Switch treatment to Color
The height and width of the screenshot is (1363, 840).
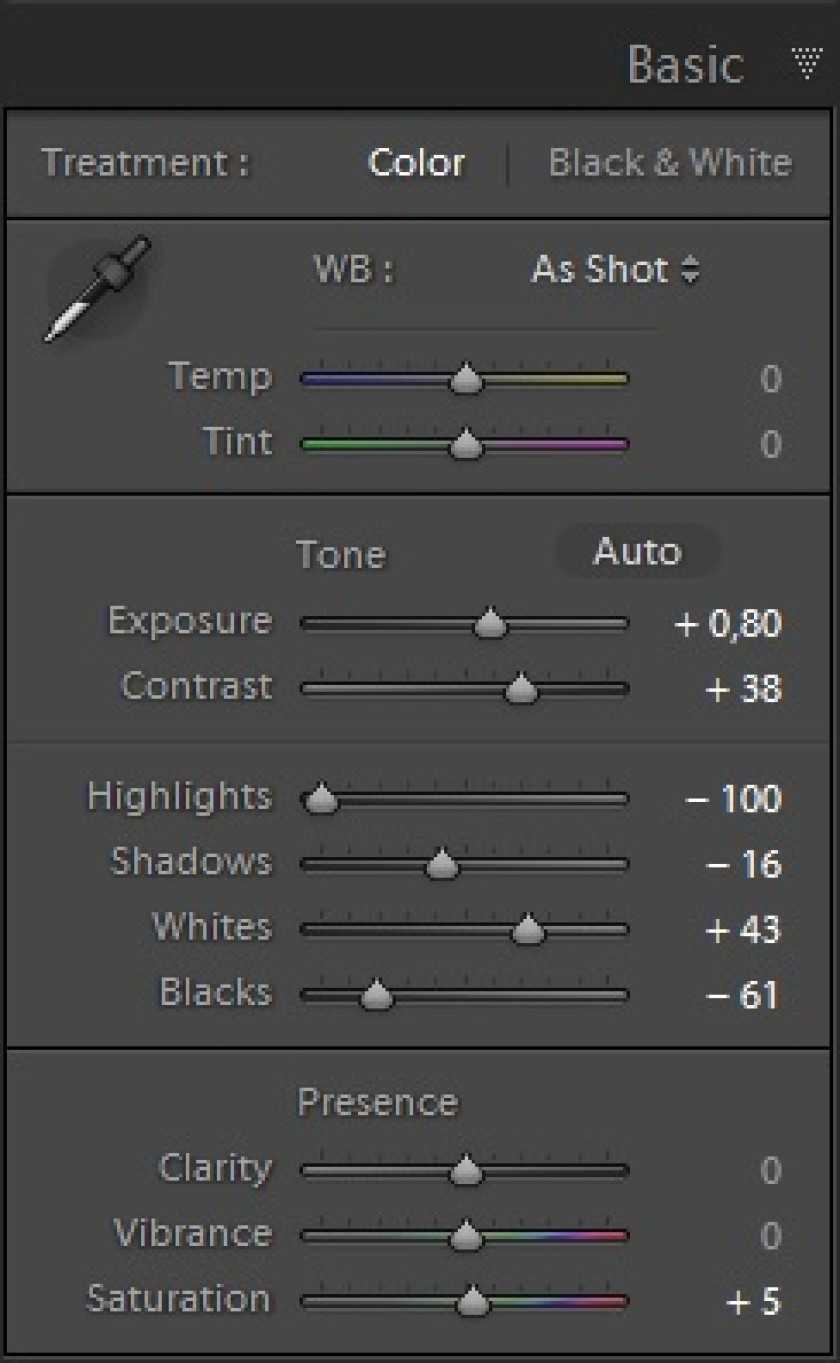point(417,163)
